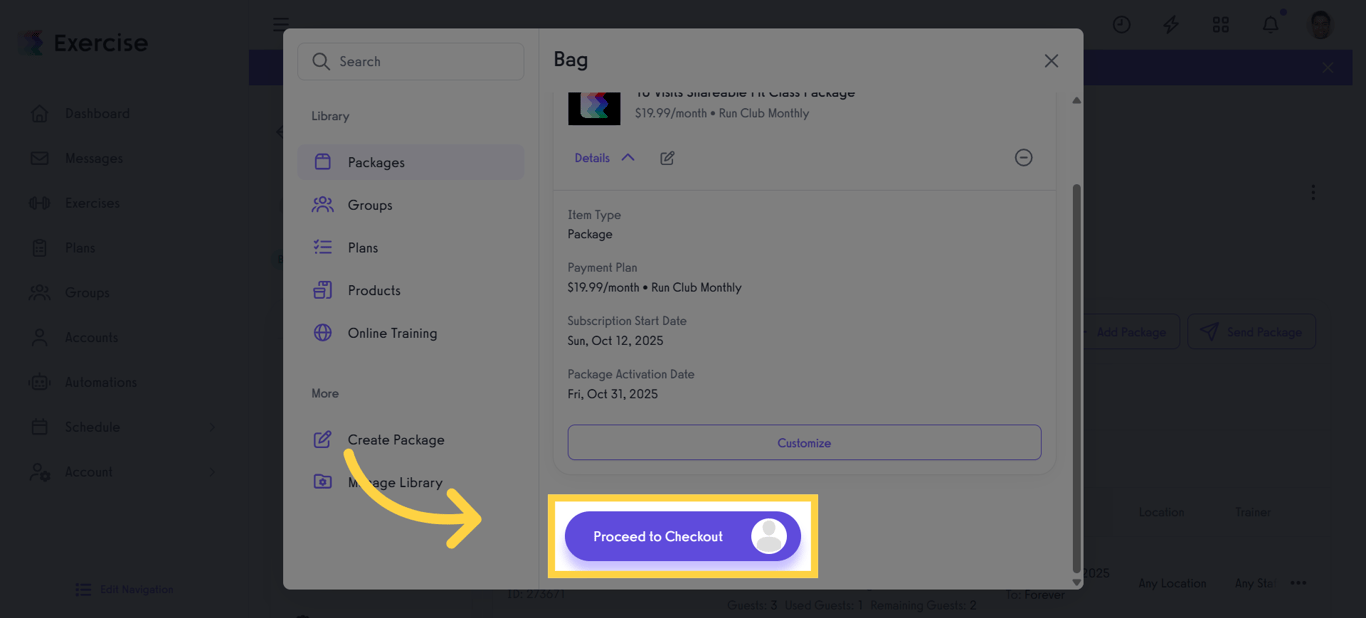Open the user profile avatar

[1321, 24]
